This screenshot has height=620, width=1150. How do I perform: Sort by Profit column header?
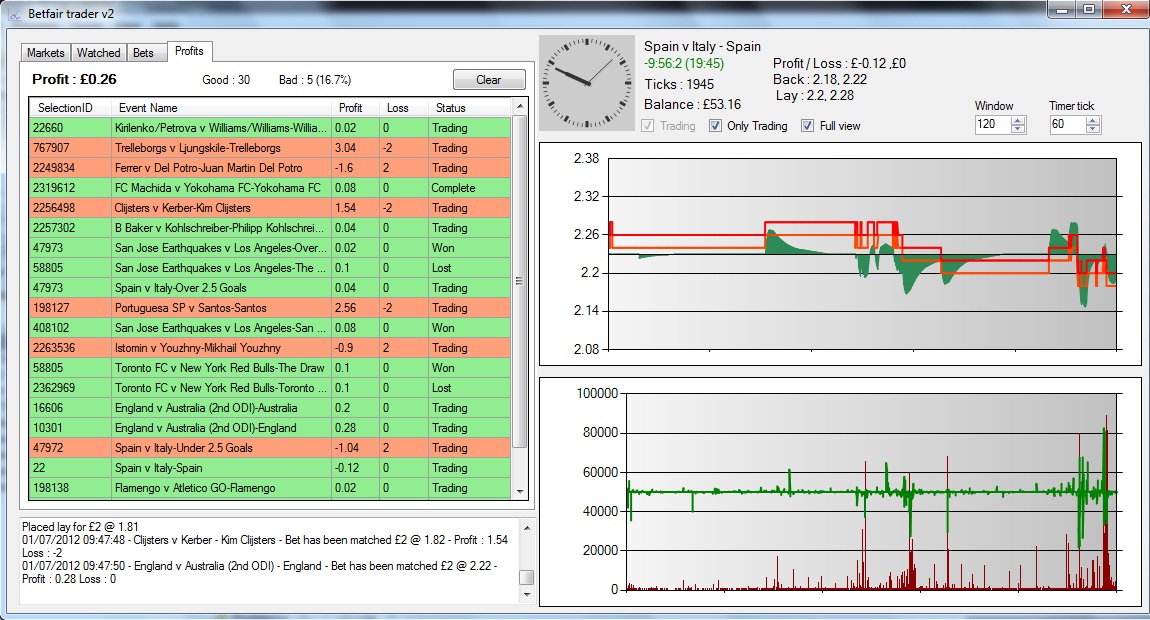tap(355, 107)
